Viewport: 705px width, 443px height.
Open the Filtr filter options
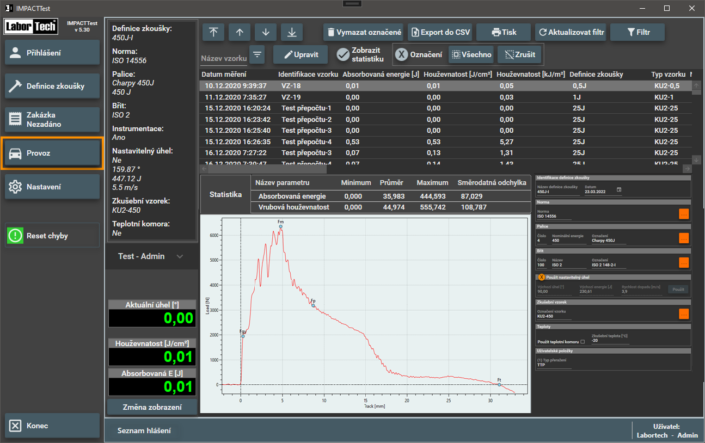click(638, 32)
